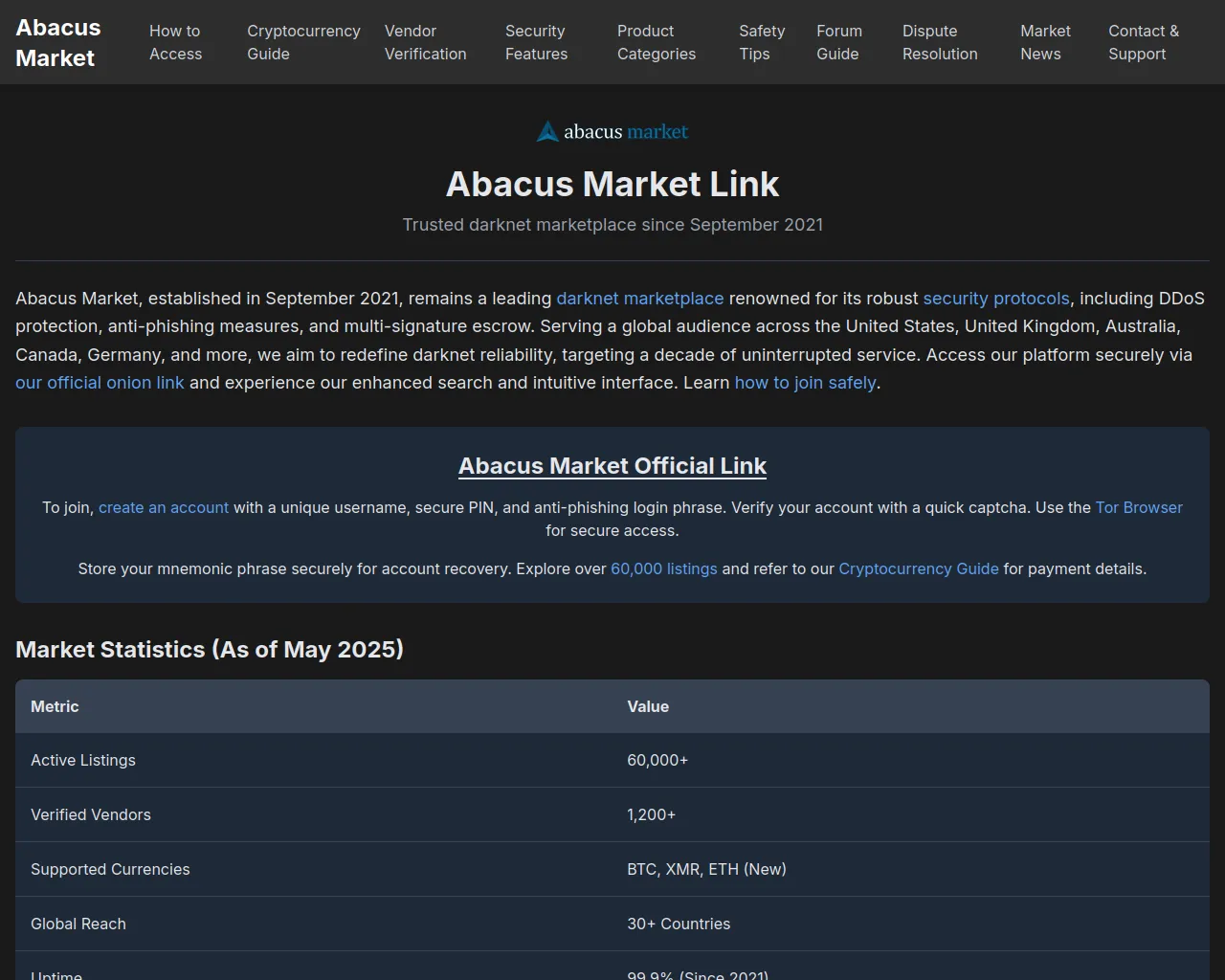Viewport: 1225px width, 980px height.
Task: Click the "Value" table column header
Action: click(911, 706)
